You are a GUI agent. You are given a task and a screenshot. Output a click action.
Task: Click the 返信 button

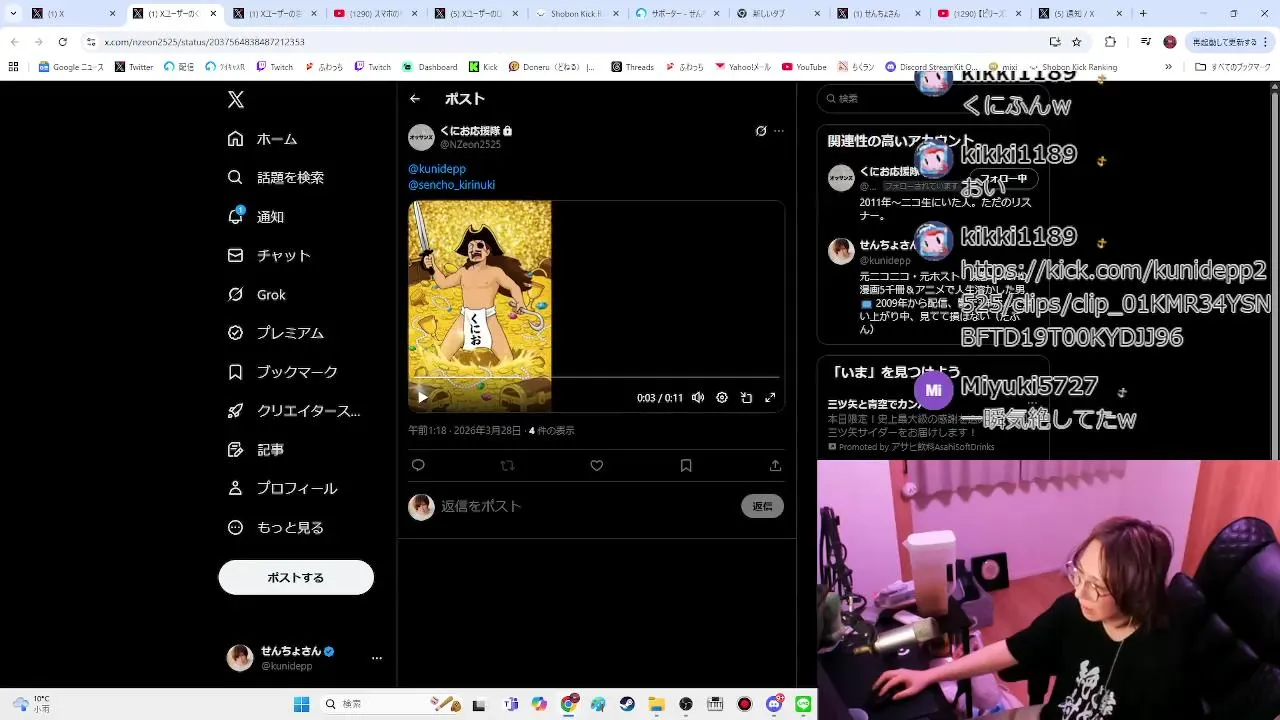pyautogui.click(x=762, y=506)
